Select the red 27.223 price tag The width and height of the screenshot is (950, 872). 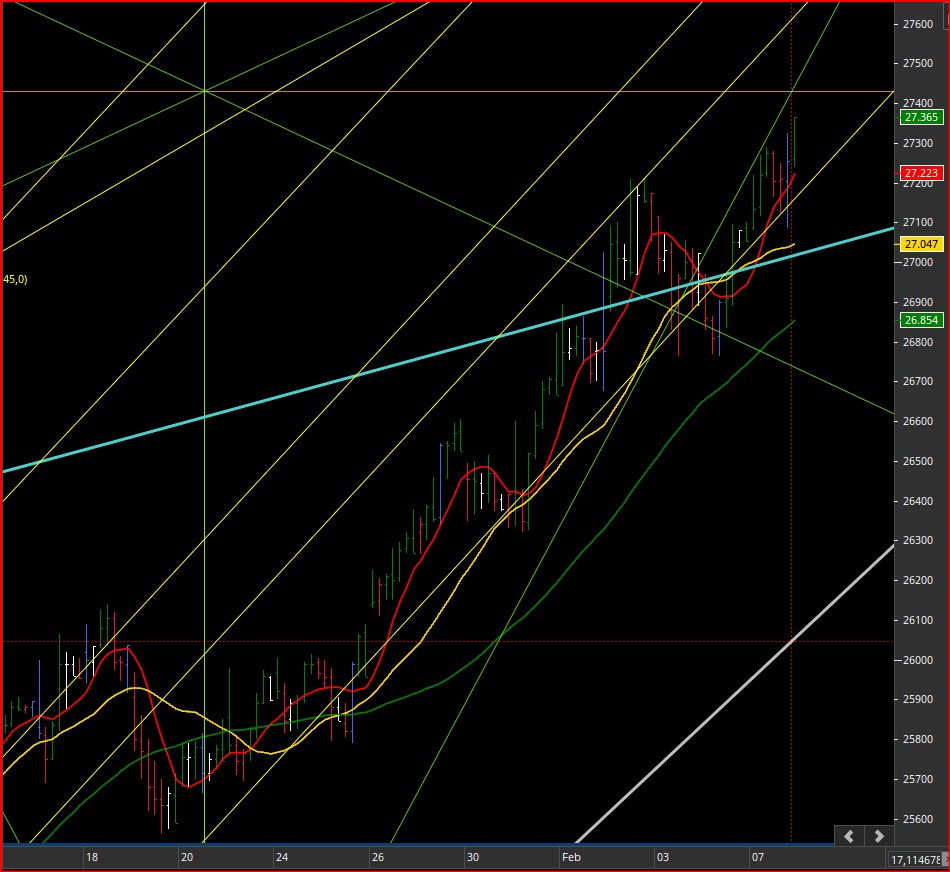click(921, 173)
